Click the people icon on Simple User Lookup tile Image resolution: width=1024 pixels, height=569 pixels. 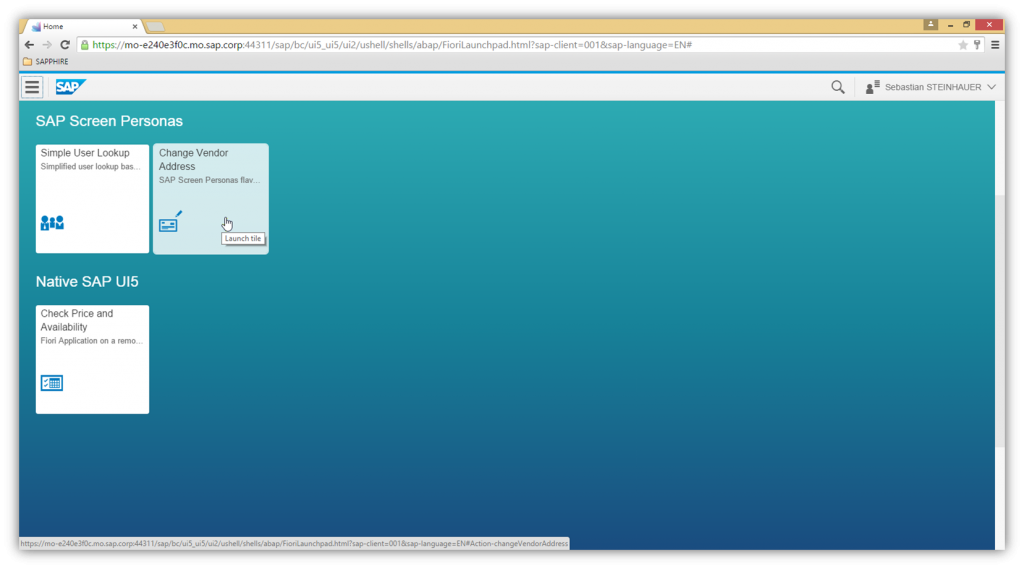tap(52, 223)
